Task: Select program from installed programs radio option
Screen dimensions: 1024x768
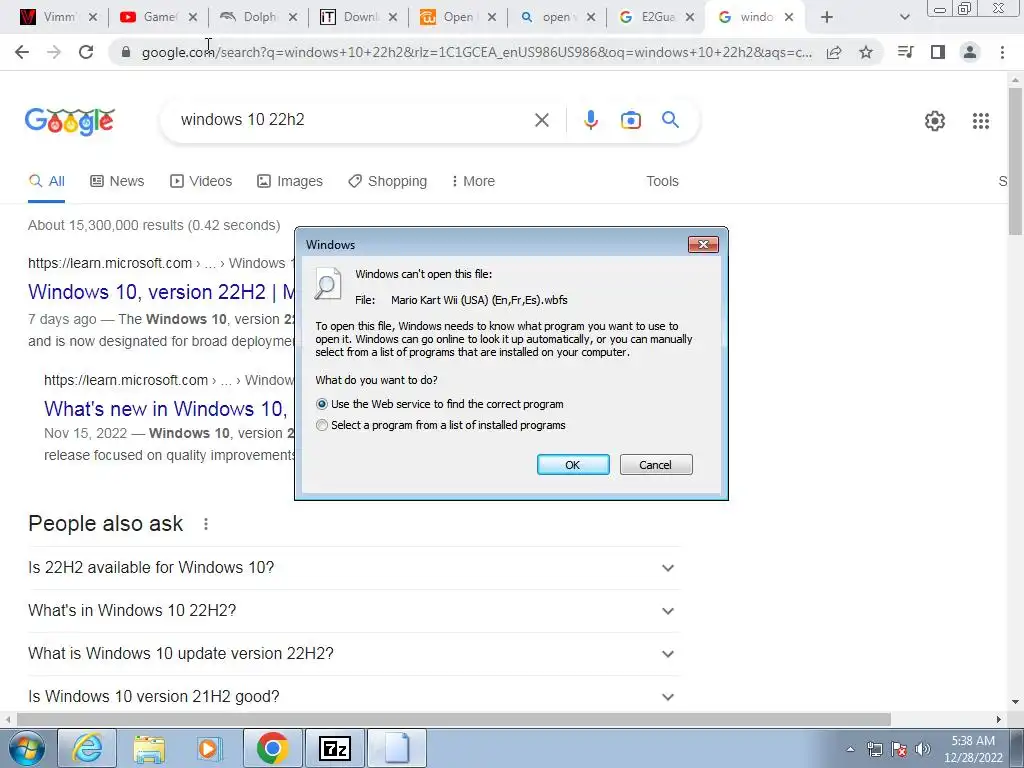Action: tap(321, 425)
